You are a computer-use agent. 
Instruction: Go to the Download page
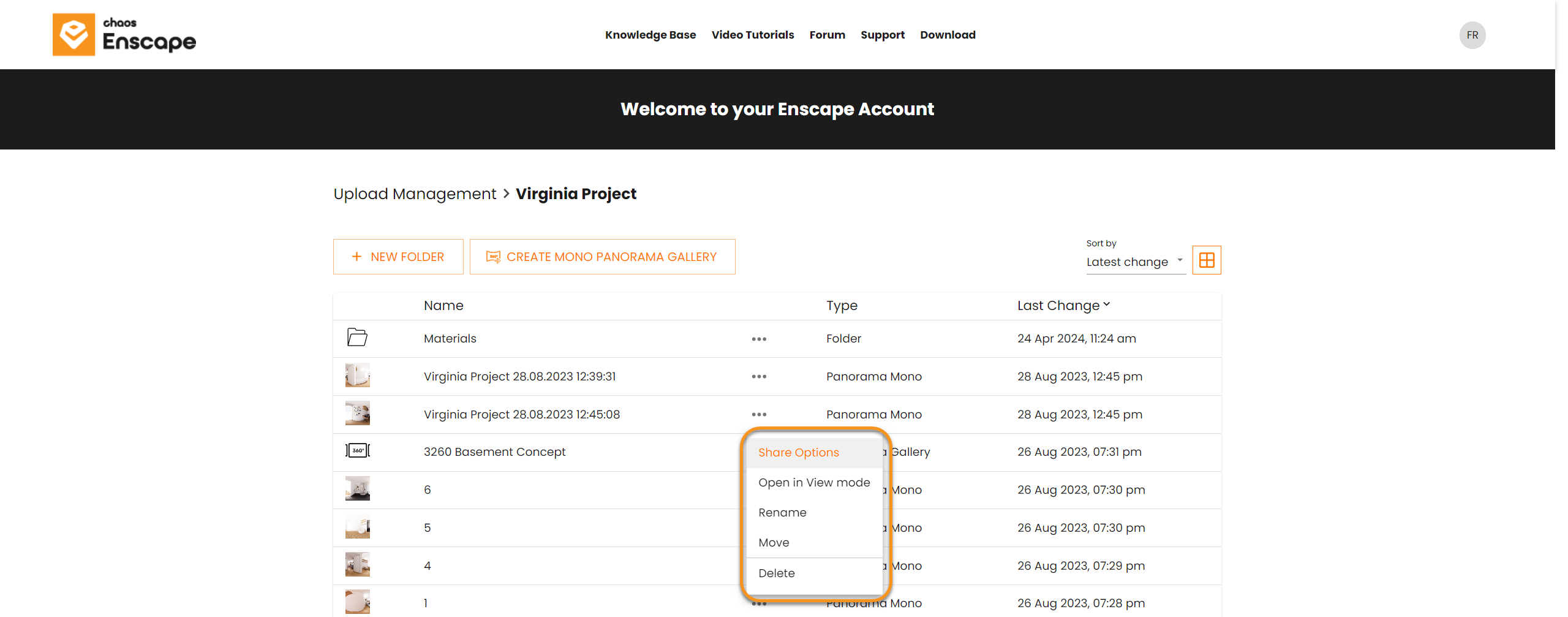point(948,35)
